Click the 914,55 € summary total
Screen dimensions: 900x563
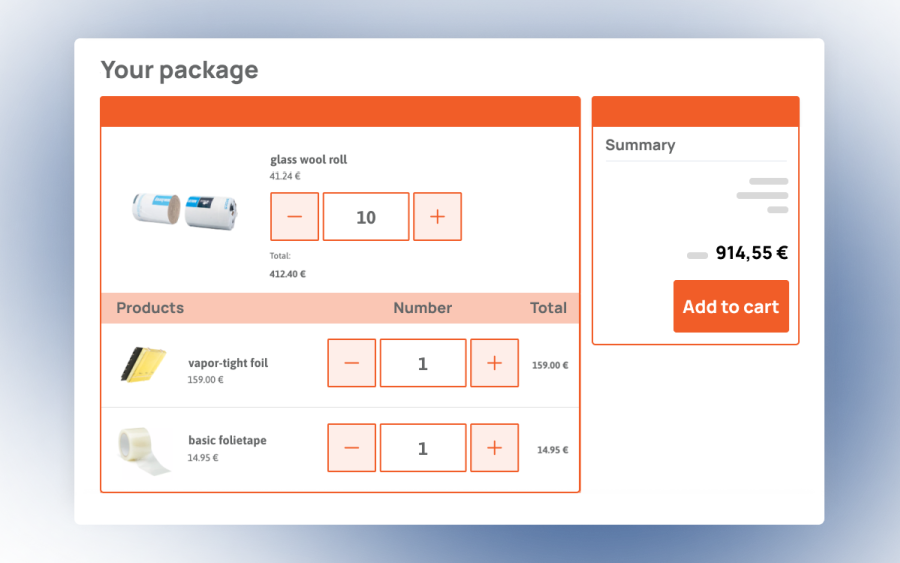(751, 253)
